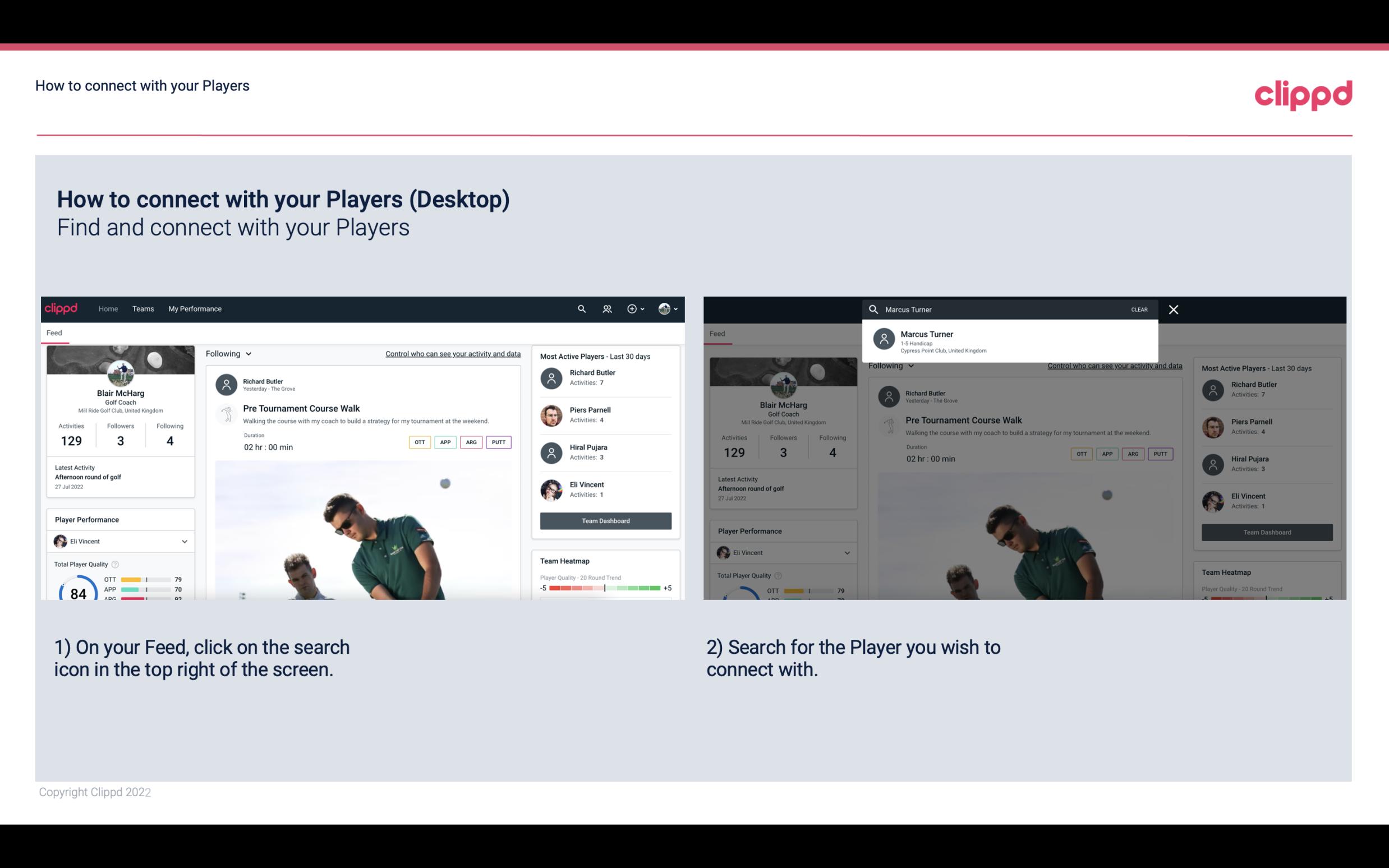
Task: Click the Clippd search icon
Action: coord(580,308)
